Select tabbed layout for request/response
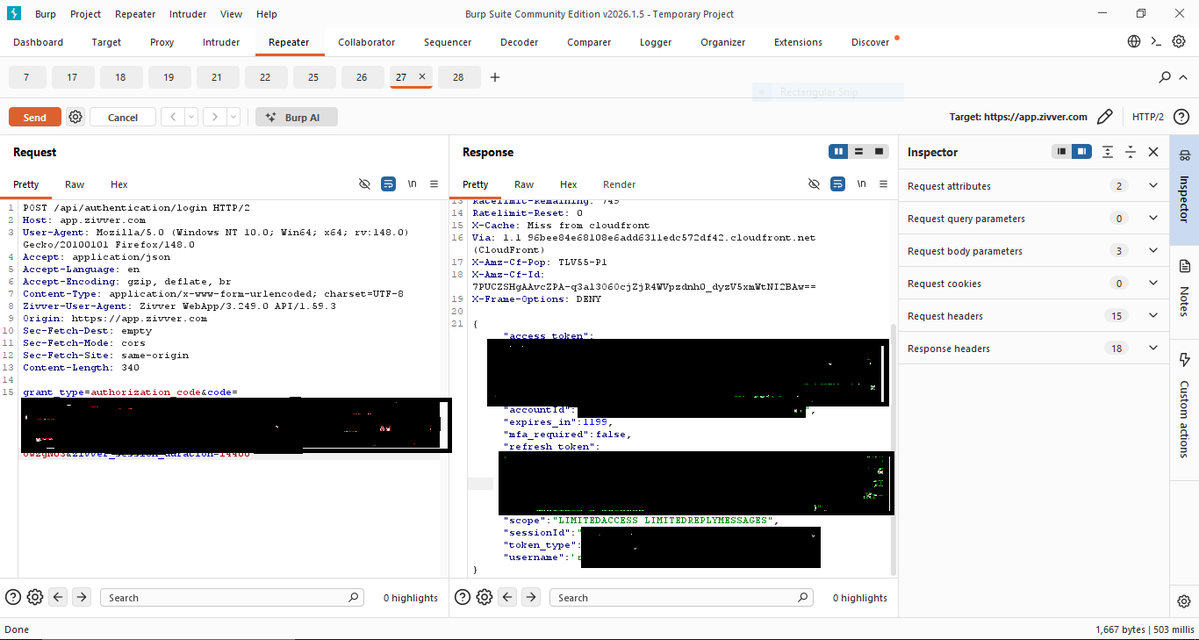 click(x=879, y=152)
